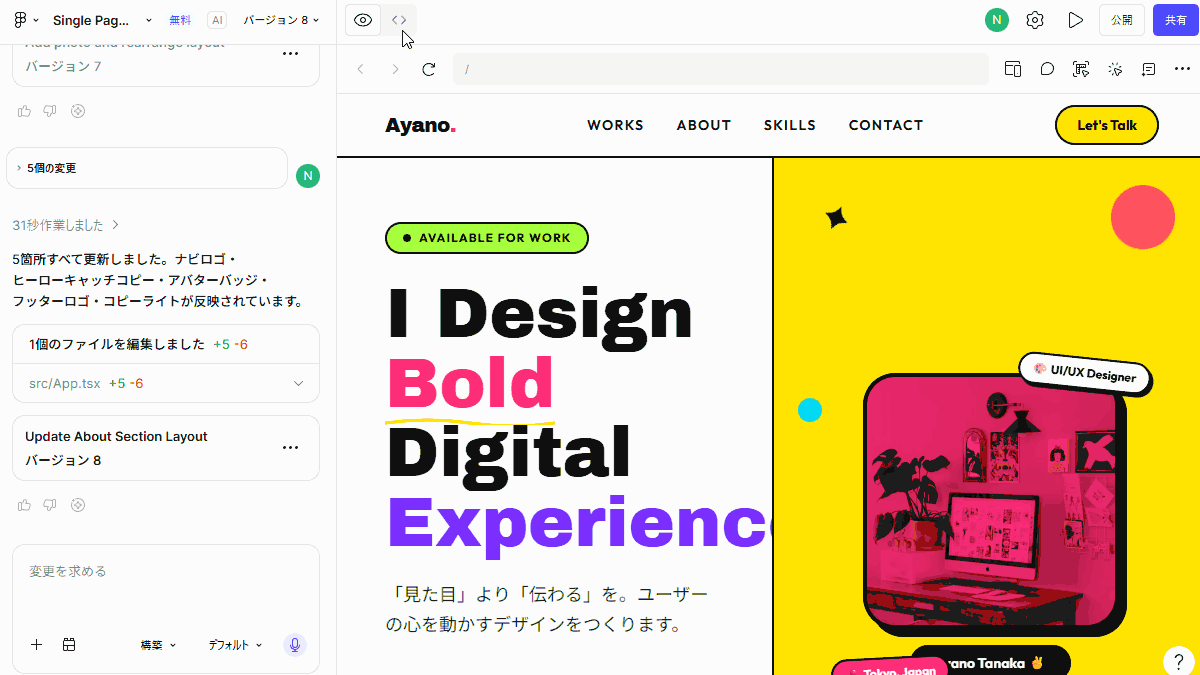1200x675 pixels.
Task: Open the 構築 mode dropdown
Action: point(158,645)
